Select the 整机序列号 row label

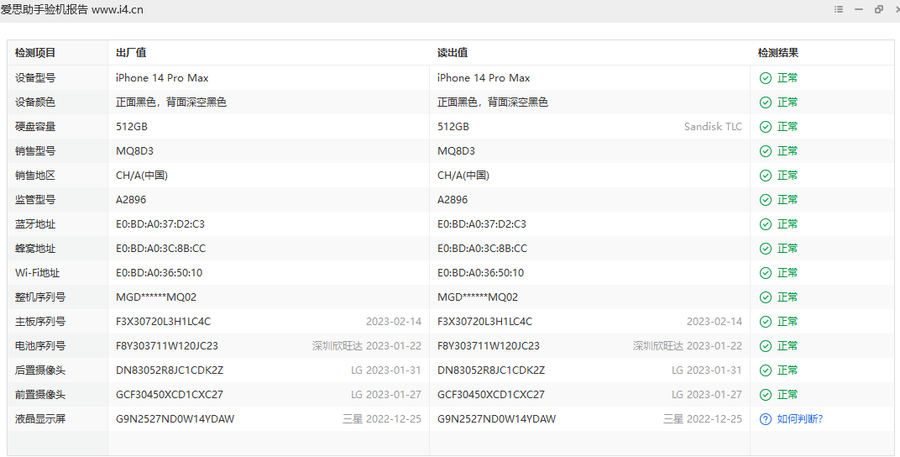point(40,297)
